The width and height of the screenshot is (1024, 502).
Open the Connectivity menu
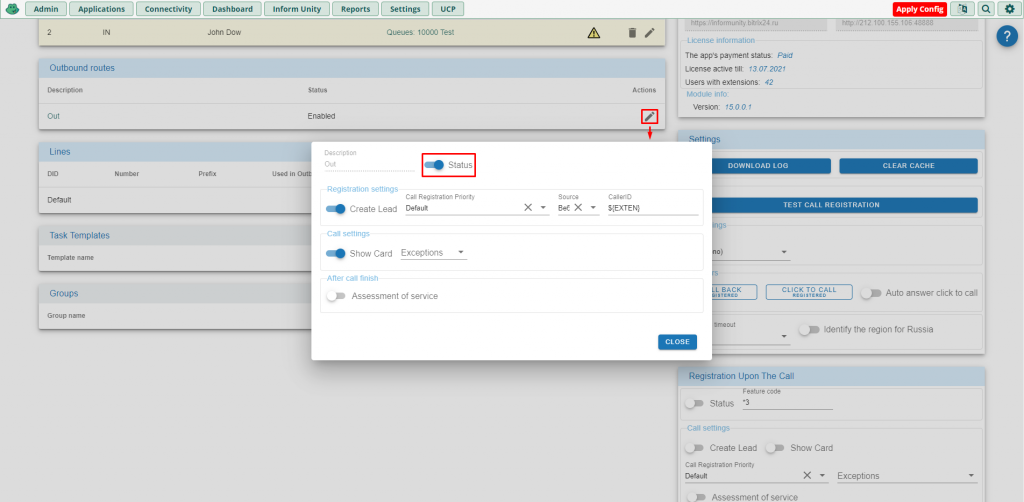(x=168, y=9)
